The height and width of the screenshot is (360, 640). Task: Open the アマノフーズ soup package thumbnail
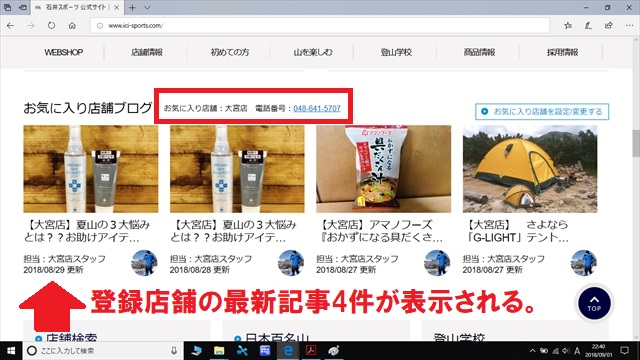[x=384, y=169]
